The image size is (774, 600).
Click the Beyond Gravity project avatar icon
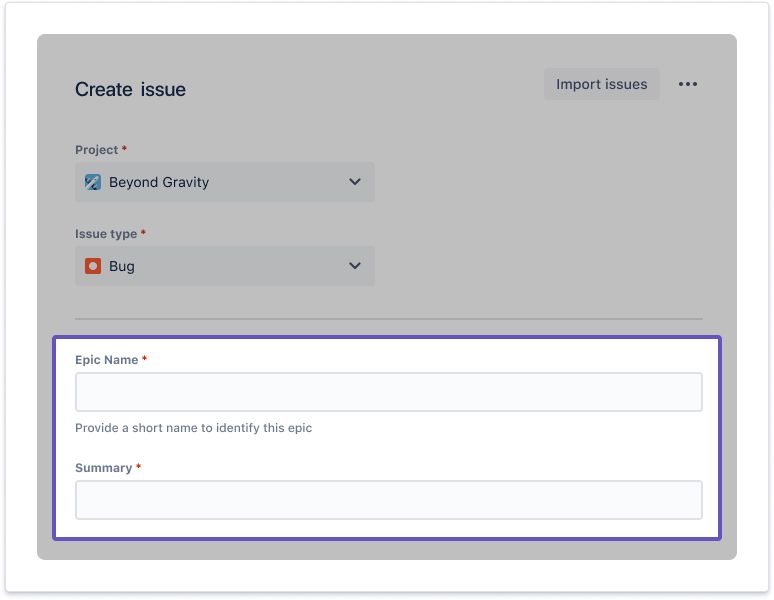click(x=93, y=182)
